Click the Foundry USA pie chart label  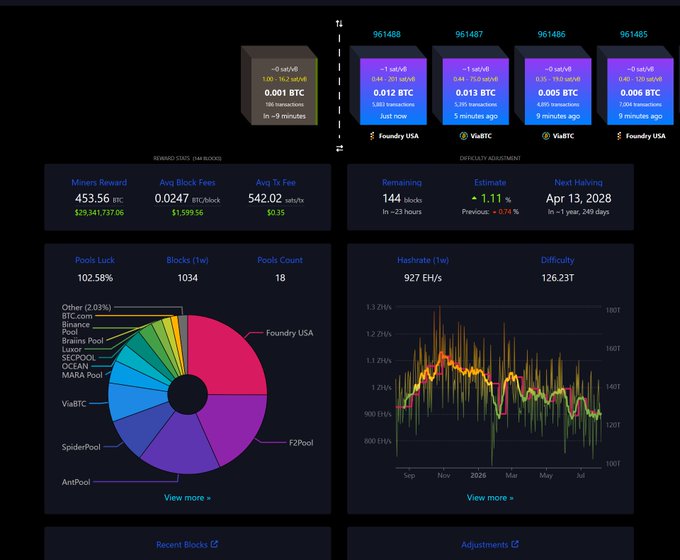(x=289, y=333)
